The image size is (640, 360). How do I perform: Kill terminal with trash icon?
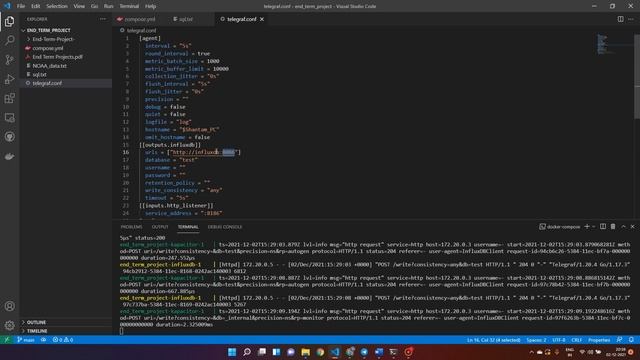613,227
